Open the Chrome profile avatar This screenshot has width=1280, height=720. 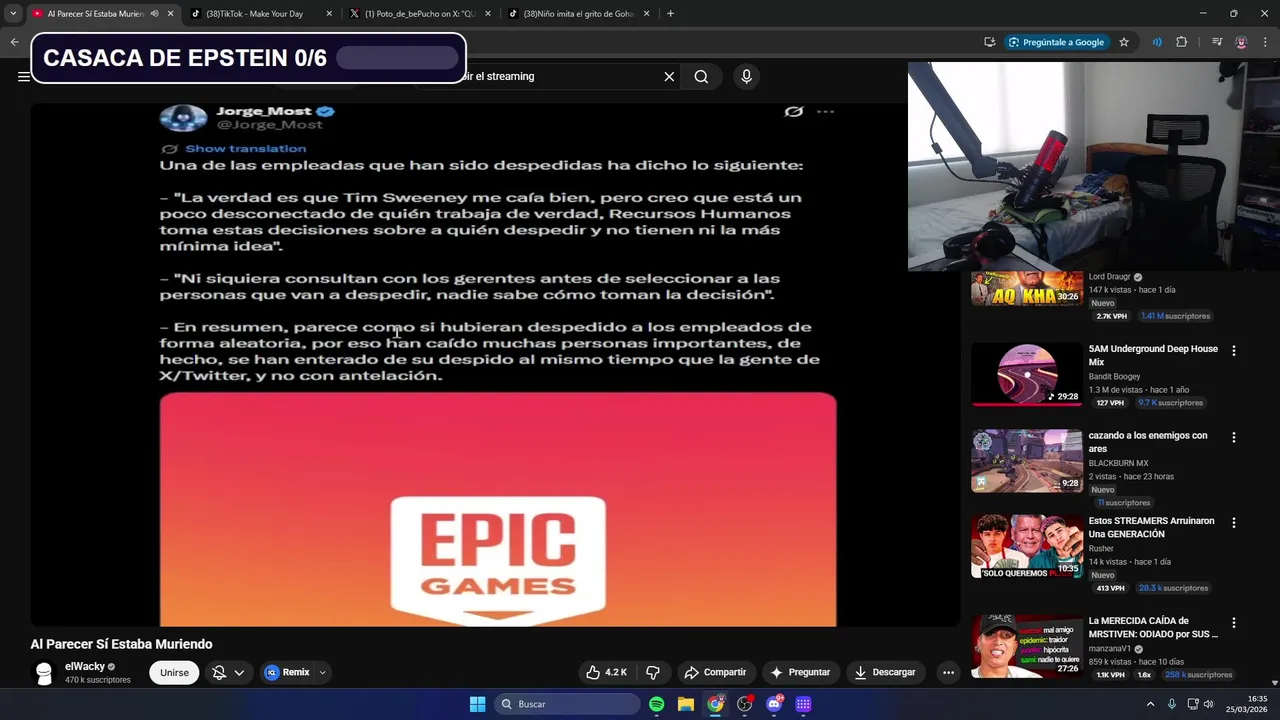[1241, 42]
